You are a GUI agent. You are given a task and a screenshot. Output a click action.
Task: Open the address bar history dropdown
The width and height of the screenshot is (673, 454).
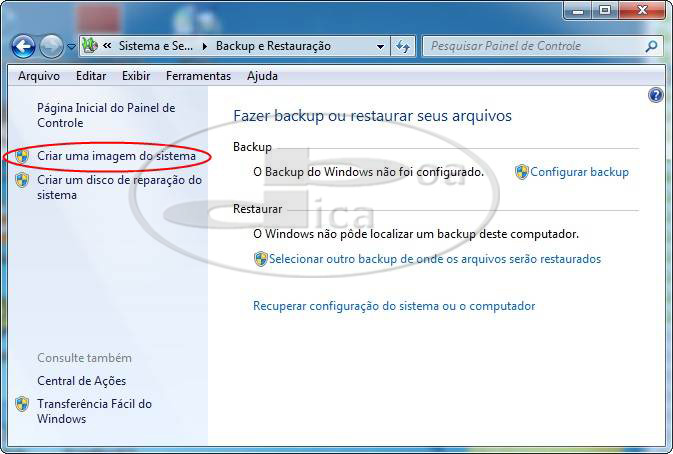point(380,46)
